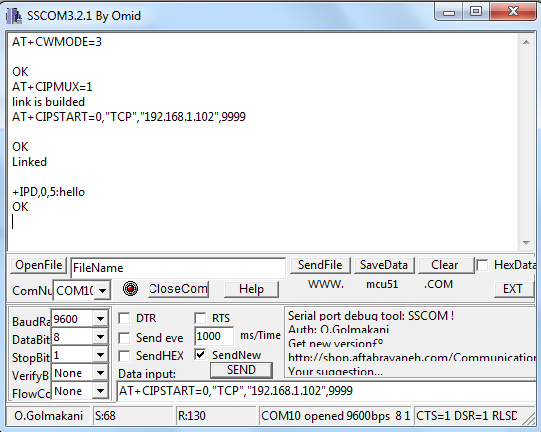Click the Data input command text field
Viewport: 541px width, 432px height.
pyautogui.click(x=326, y=391)
